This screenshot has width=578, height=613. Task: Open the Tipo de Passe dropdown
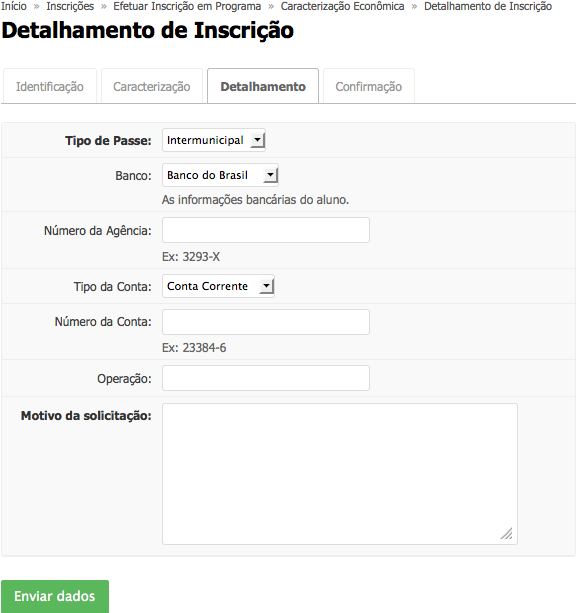coord(214,140)
